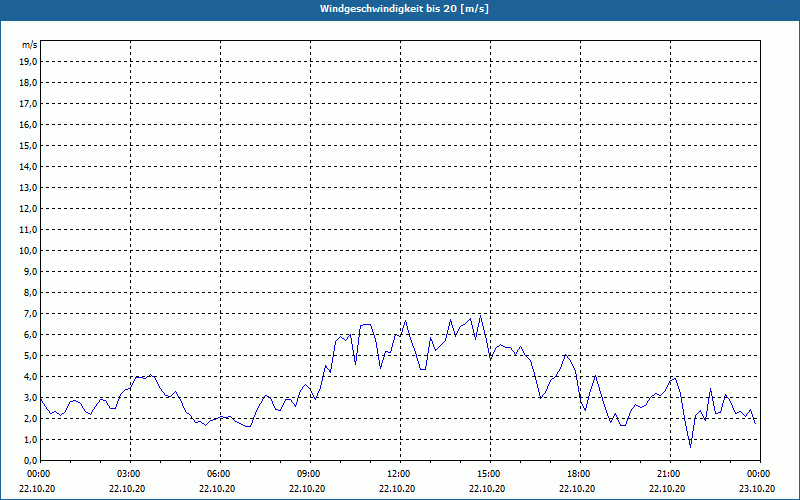Screen dimensions: 800x500
Task: Click the 13,0 y-axis tick label
Action: [x=29, y=188]
